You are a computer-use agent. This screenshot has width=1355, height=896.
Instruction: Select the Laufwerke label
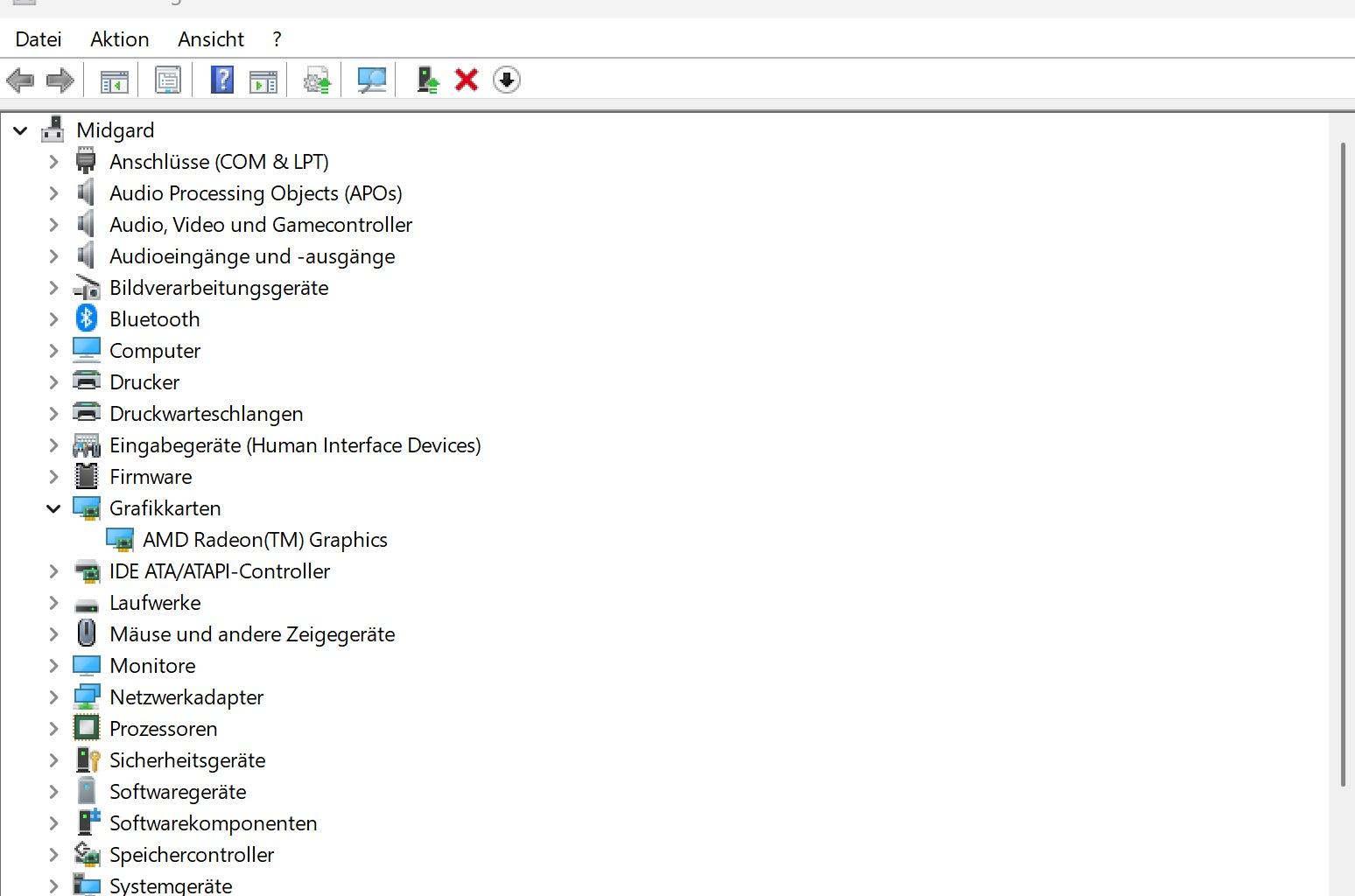pos(155,603)
